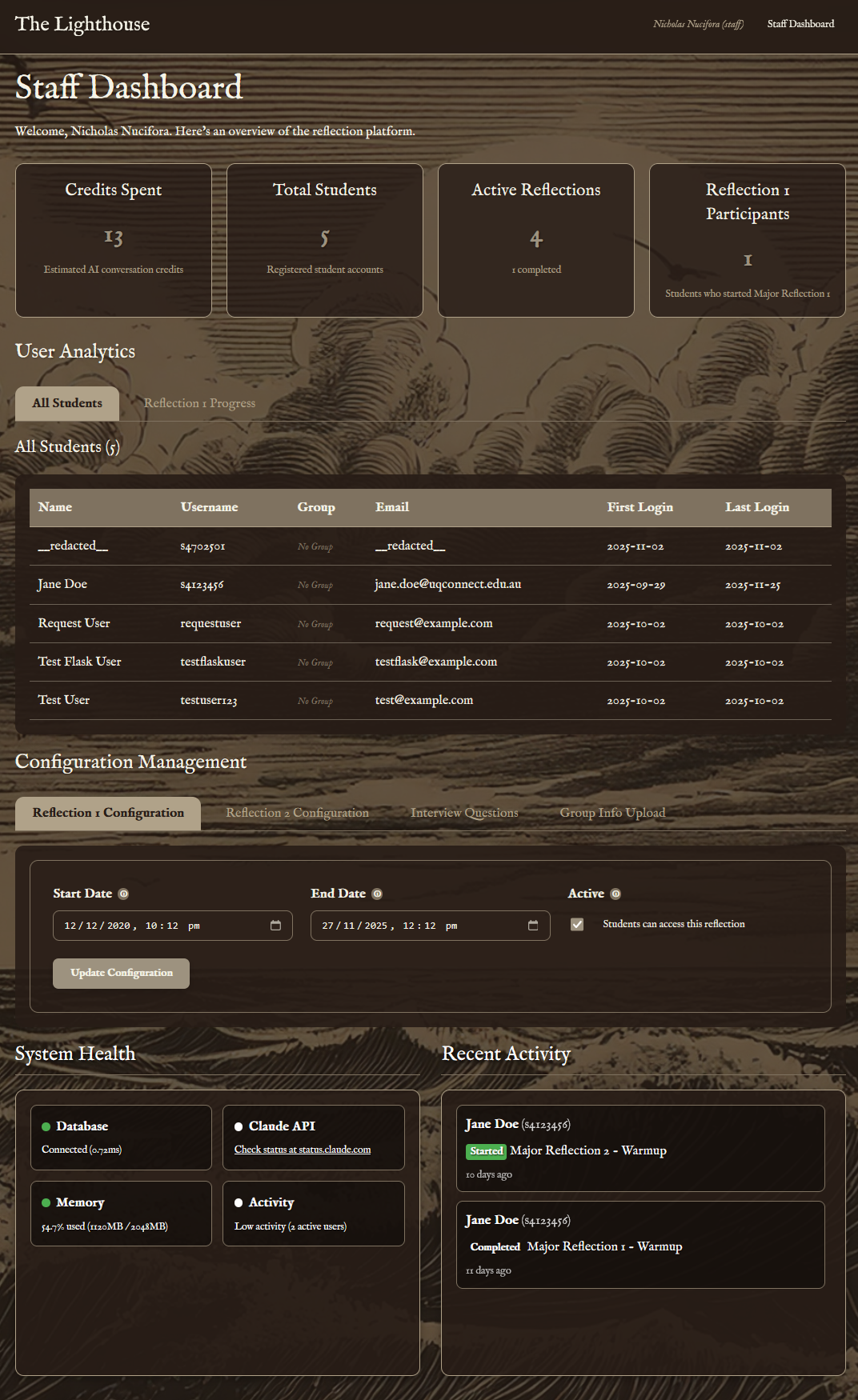The image size is (858, 1400).
Task: Uncheck Students can access this reflection
Action: tap(577, 924)
